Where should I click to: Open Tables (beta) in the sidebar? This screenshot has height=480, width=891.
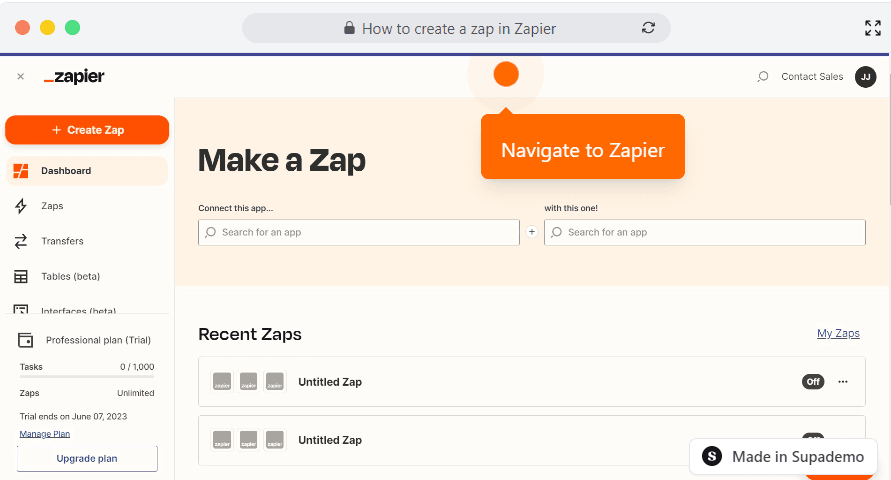click(70, 276)
